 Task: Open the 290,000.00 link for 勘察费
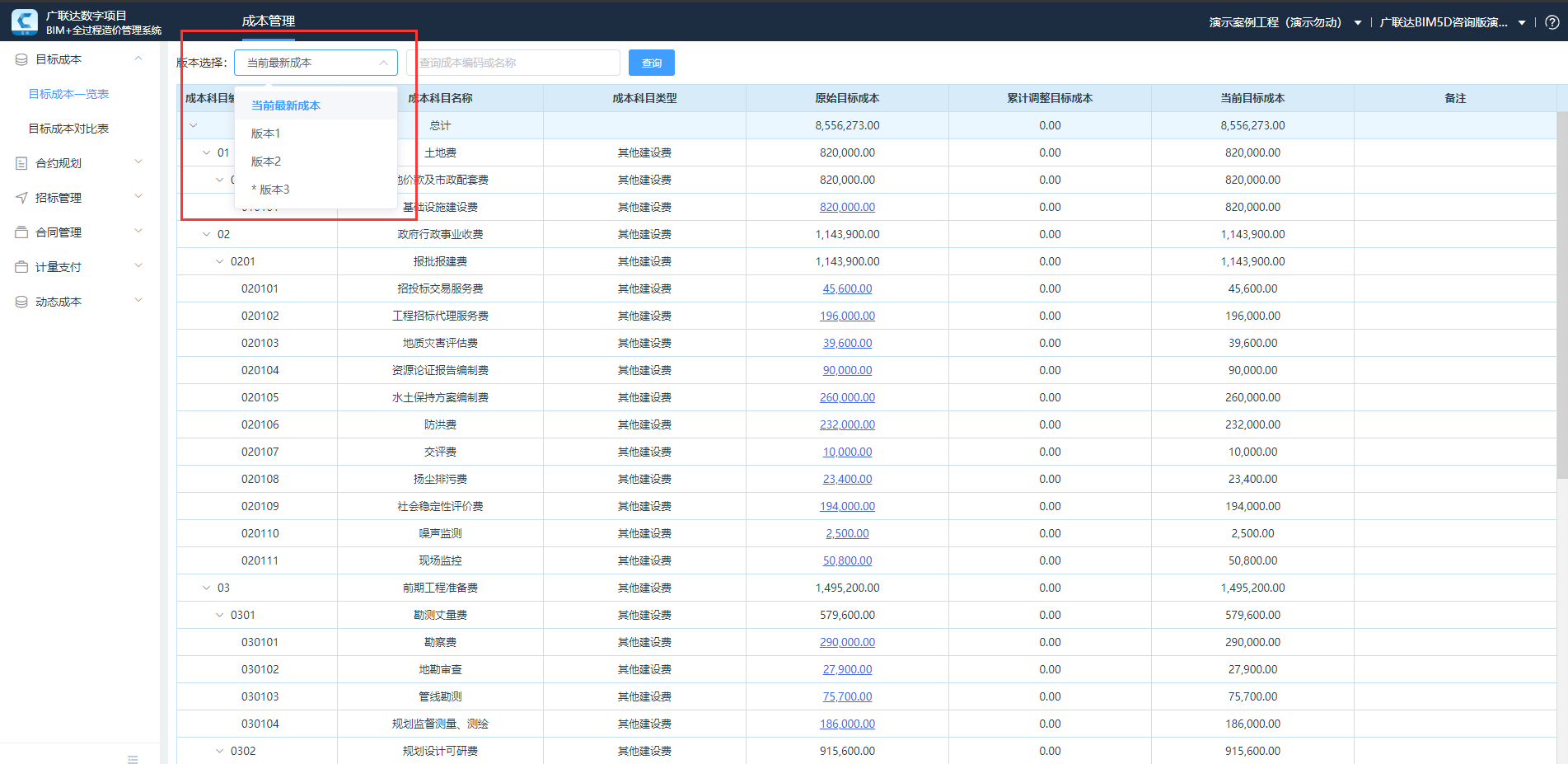pyautogui.click(x=847, y=642)
